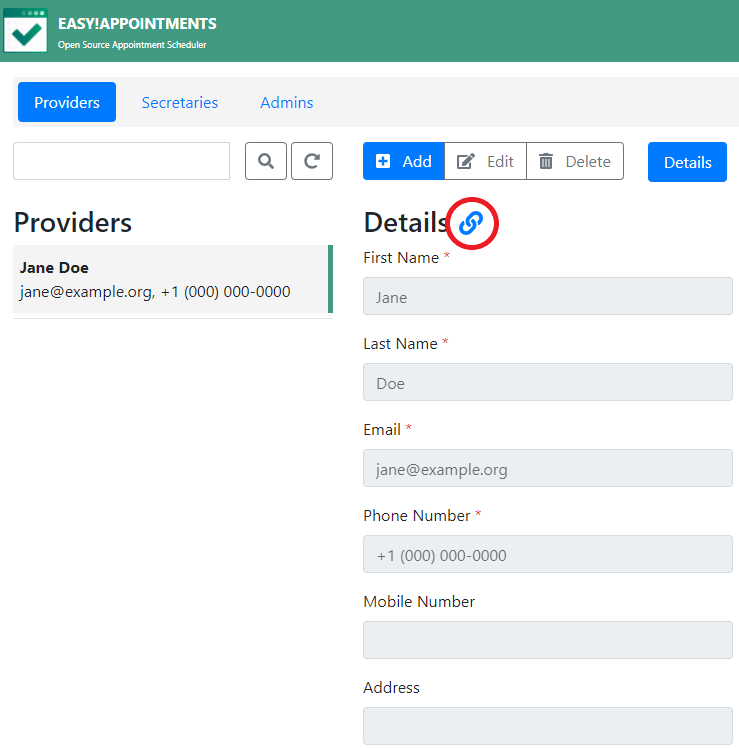Click the First Name label
Image resolution: width=739 pixels, height=748 pixels.
point(401,258)
